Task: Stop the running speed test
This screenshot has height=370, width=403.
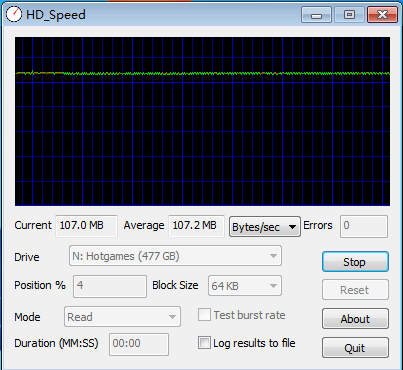Action: tap(355, 262)
